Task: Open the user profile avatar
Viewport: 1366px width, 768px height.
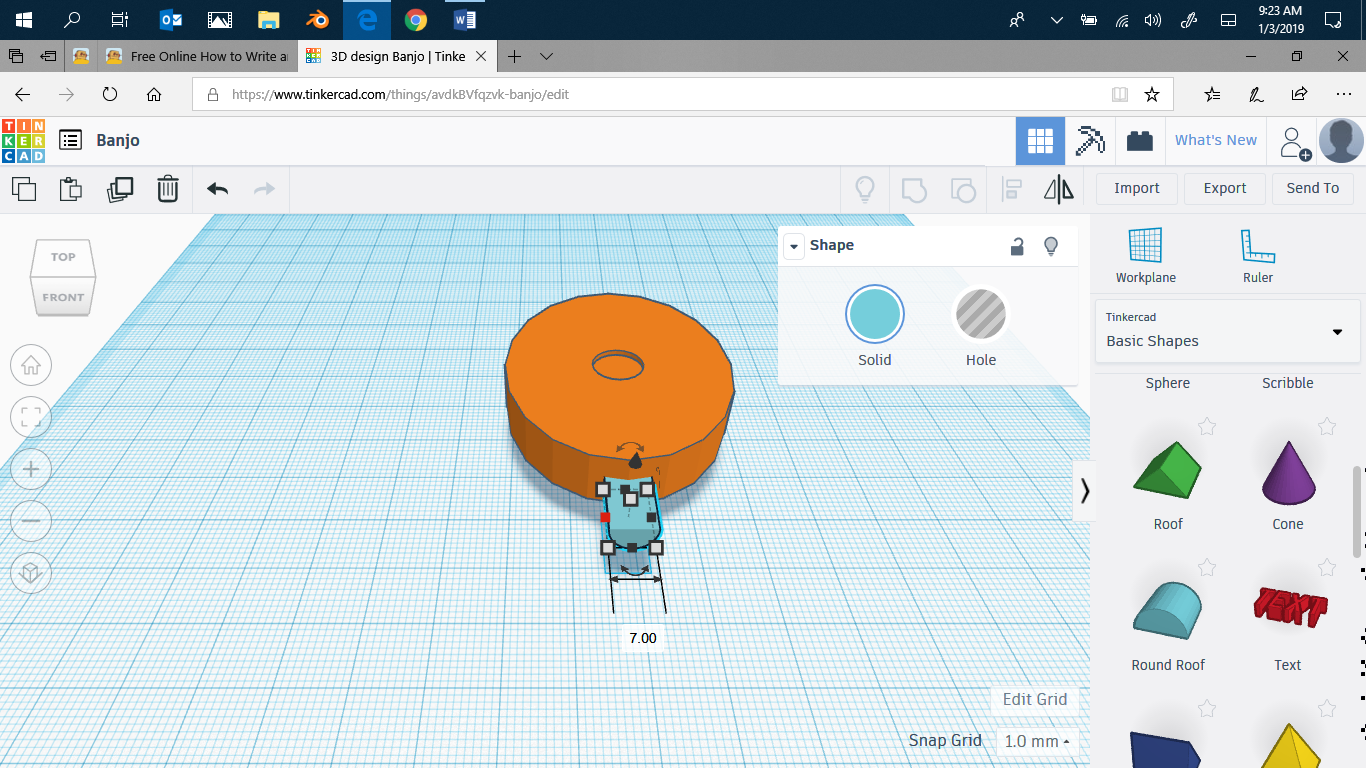Action: coord(1341,141)
